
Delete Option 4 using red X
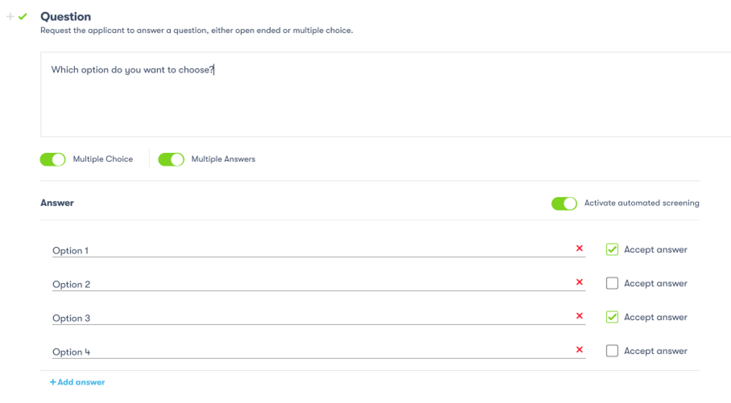pos(579,351)
